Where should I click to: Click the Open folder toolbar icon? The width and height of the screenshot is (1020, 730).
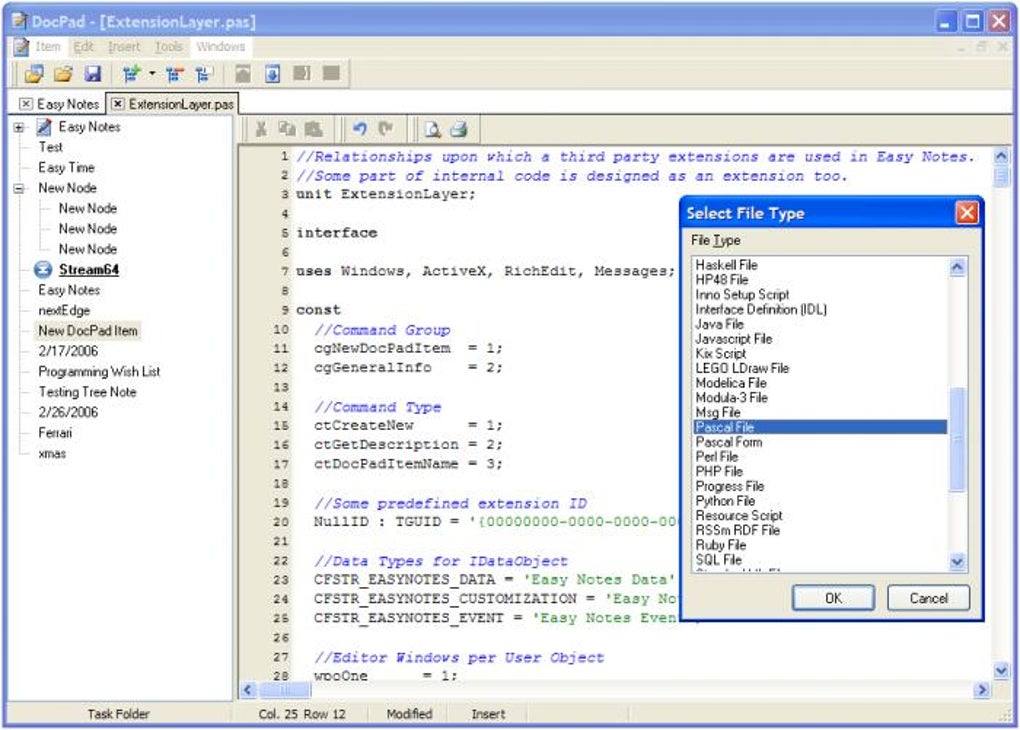pos(63,73)
